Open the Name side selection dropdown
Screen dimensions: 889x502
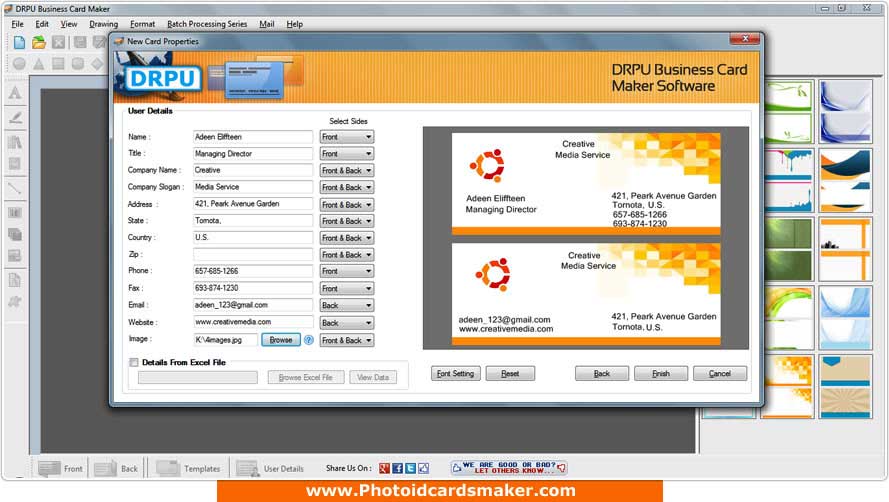(x=346, y=137)
